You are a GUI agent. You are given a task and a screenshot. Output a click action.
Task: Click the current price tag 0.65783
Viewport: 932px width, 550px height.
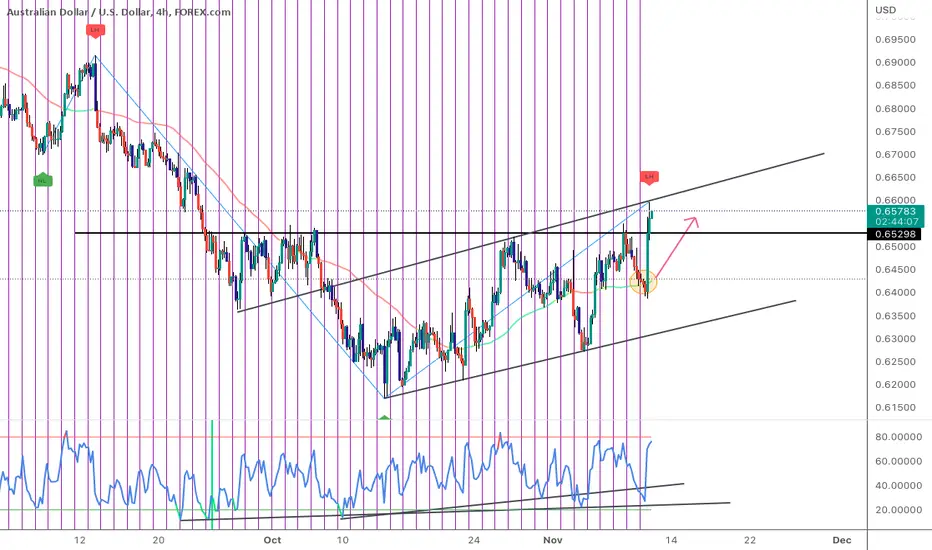tap(896, 211)
